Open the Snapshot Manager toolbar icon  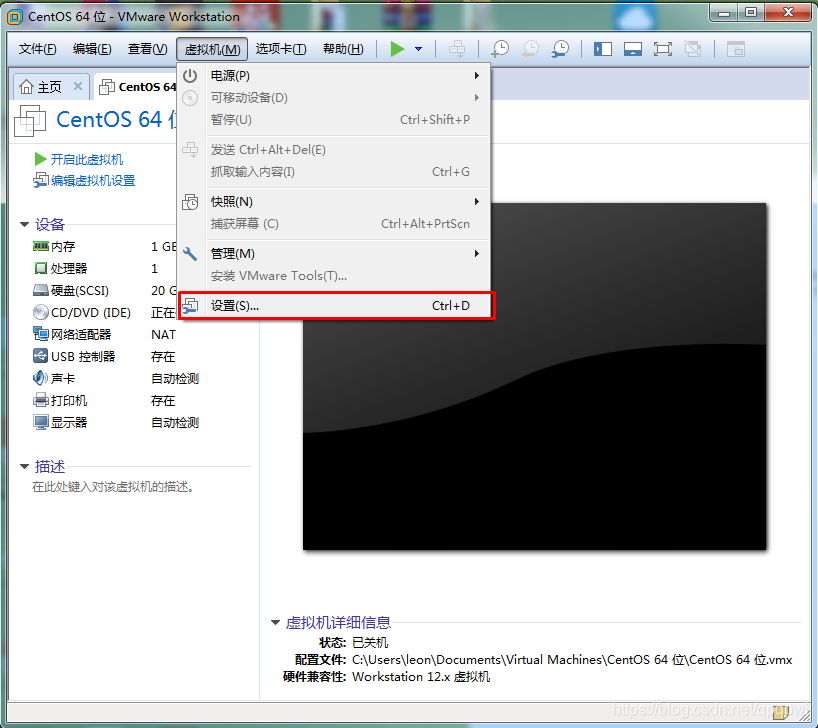tap(560, 49)
